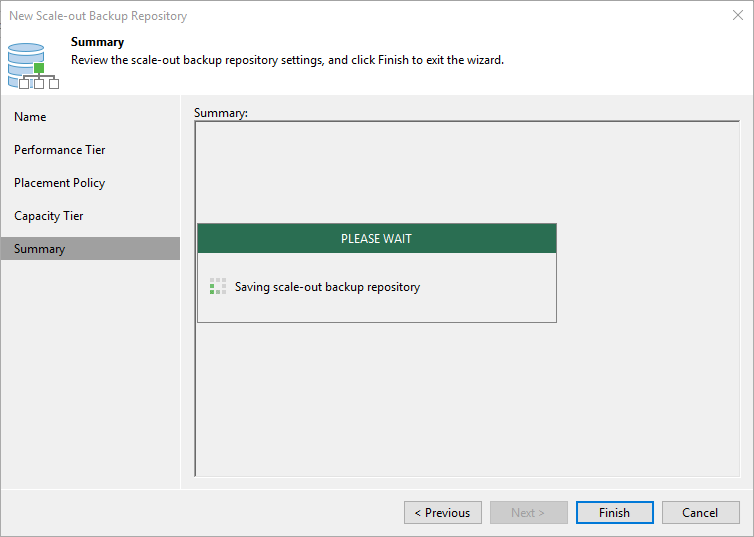The height and width of the screenshot is (537, 754).
Task: Go to the Name wizard step
Action: point(30,117)
